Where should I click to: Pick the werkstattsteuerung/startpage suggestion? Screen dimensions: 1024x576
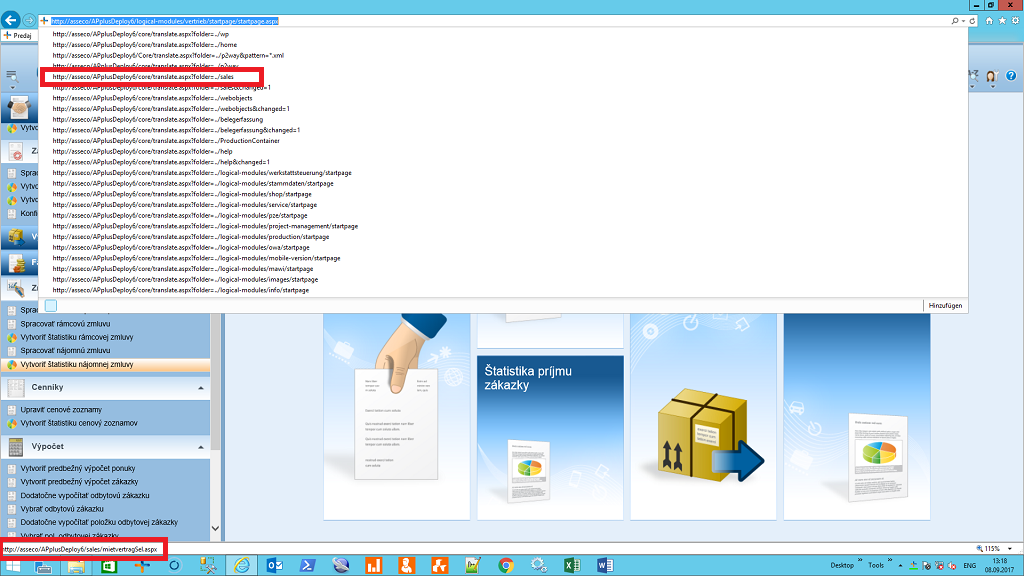(202, 173)
